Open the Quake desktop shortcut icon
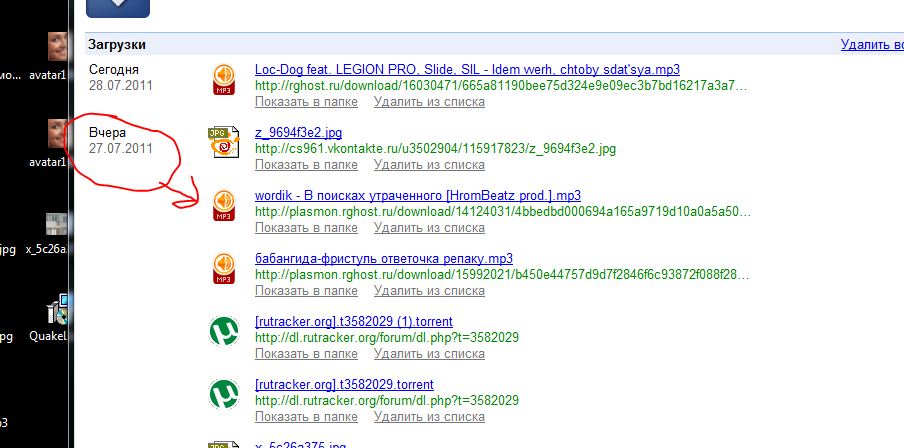Viewport: 904px width, 448px height. 59,312
